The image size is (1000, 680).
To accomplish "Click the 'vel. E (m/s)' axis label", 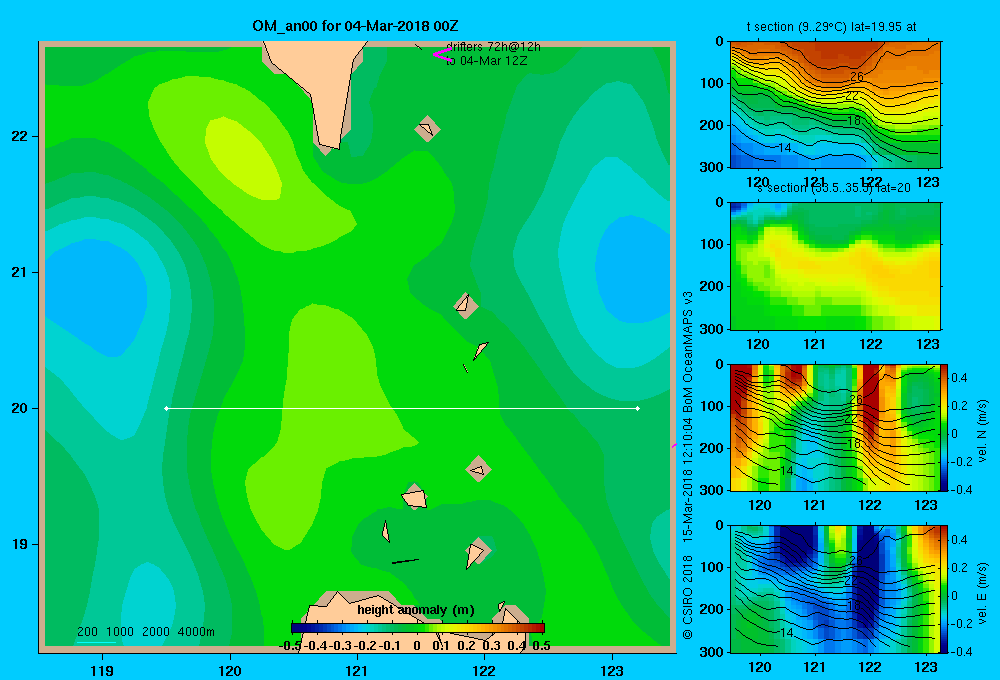I will (x=982, y=593).
